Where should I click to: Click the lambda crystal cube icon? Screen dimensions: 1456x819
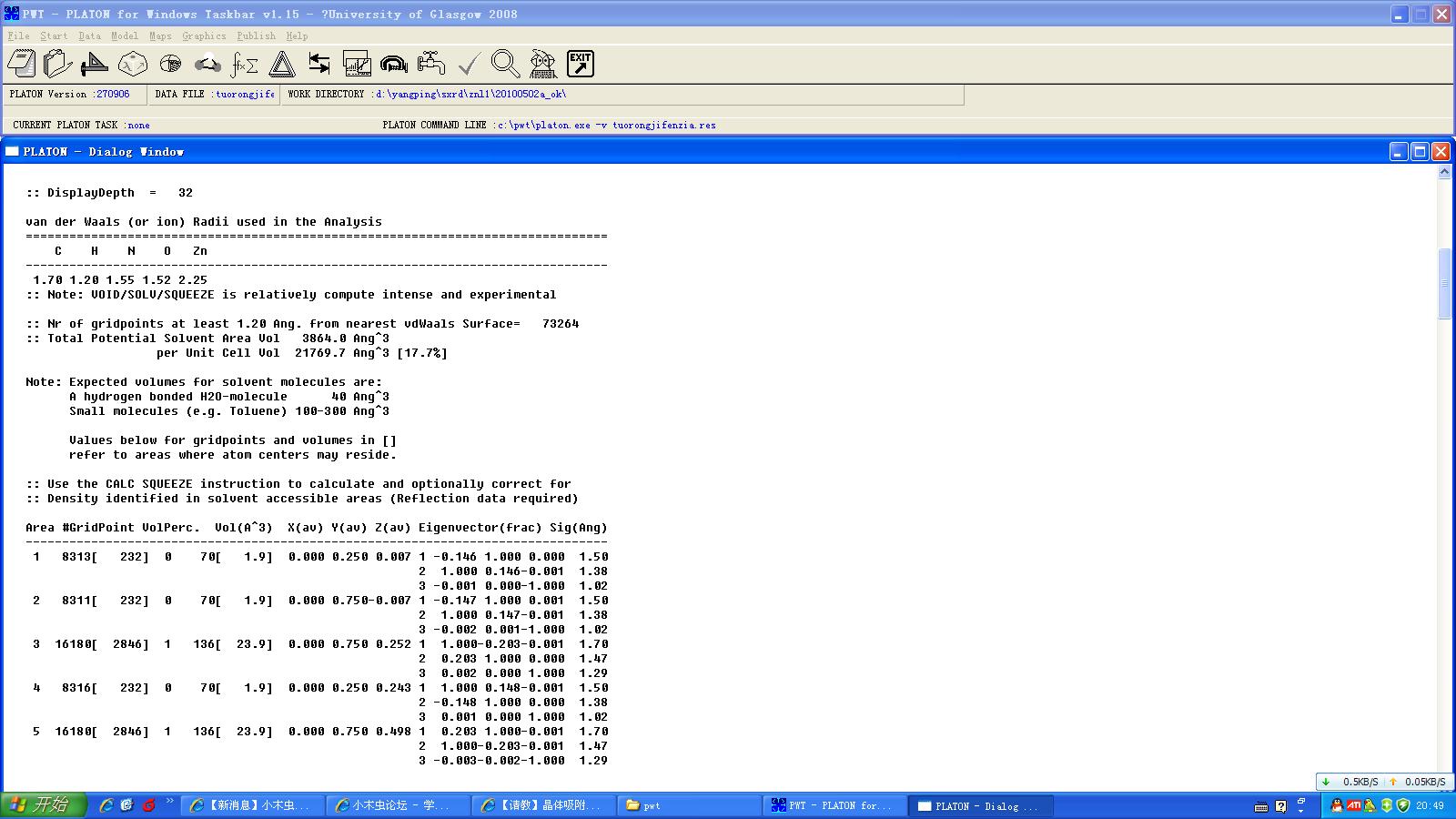click(x=133, y=64)
